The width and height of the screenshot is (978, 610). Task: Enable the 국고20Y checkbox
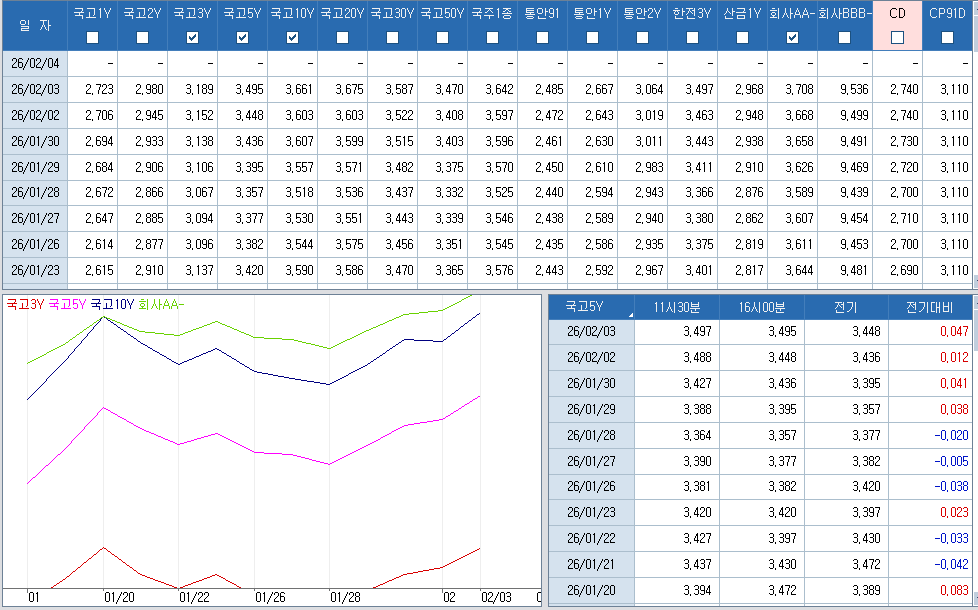pyautogui.click(x=342, y=38)
